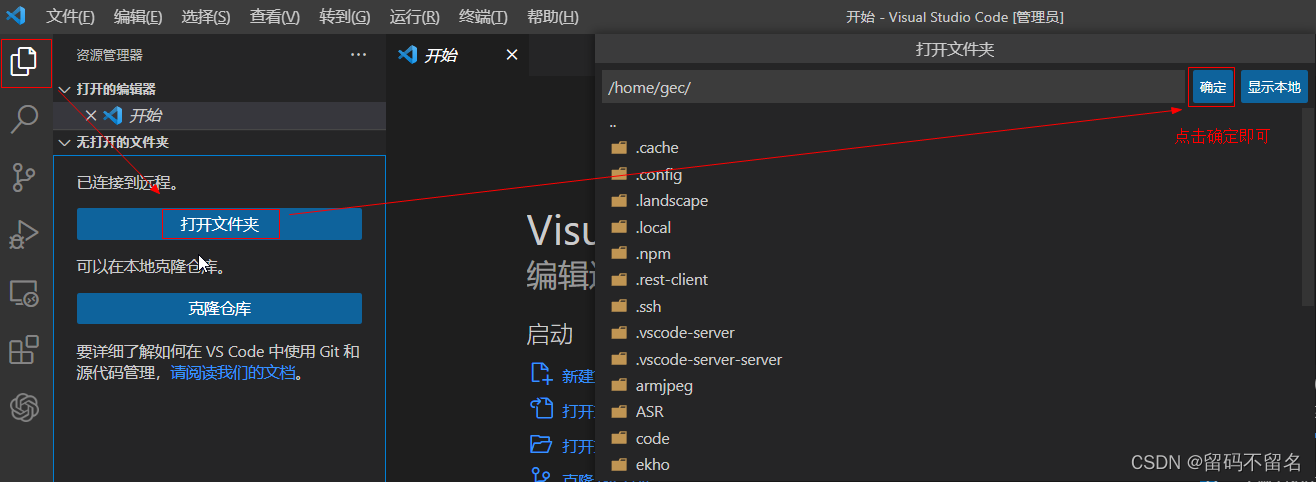Click the .ssh folder icon
Image resolution: width=1316 pixels, height=482 pixels.
pos(618,306)
